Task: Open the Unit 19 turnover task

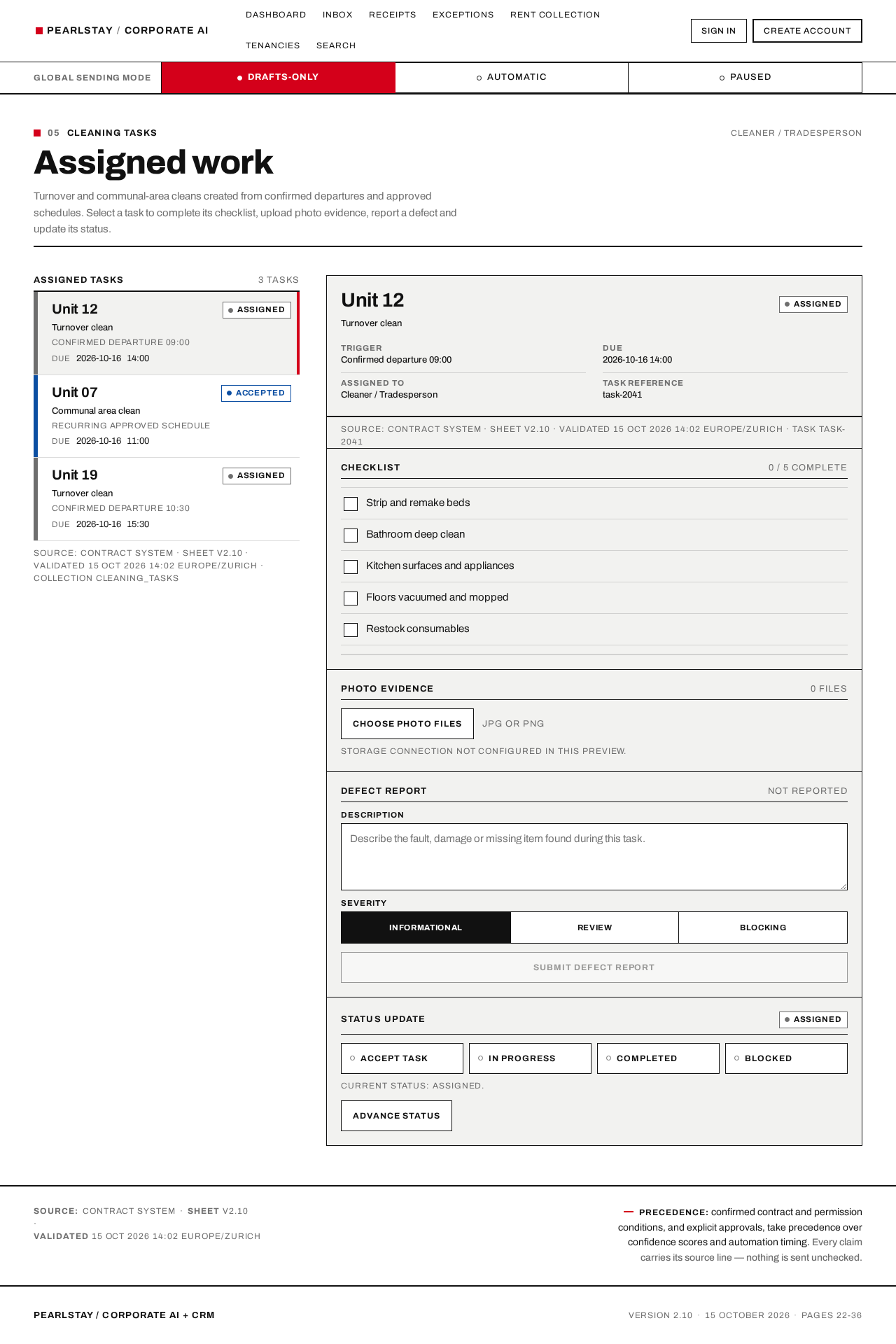Action: [167, 499]
